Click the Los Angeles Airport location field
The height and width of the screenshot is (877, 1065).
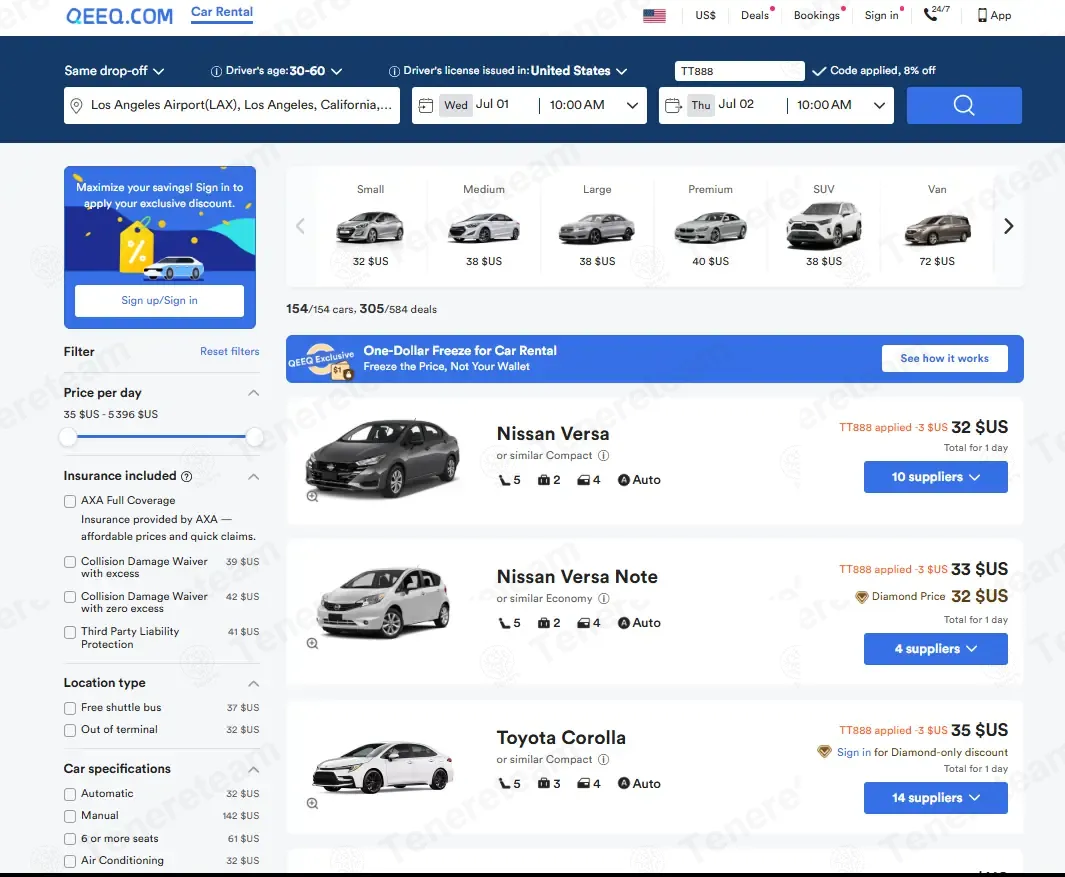pos(232,105)
